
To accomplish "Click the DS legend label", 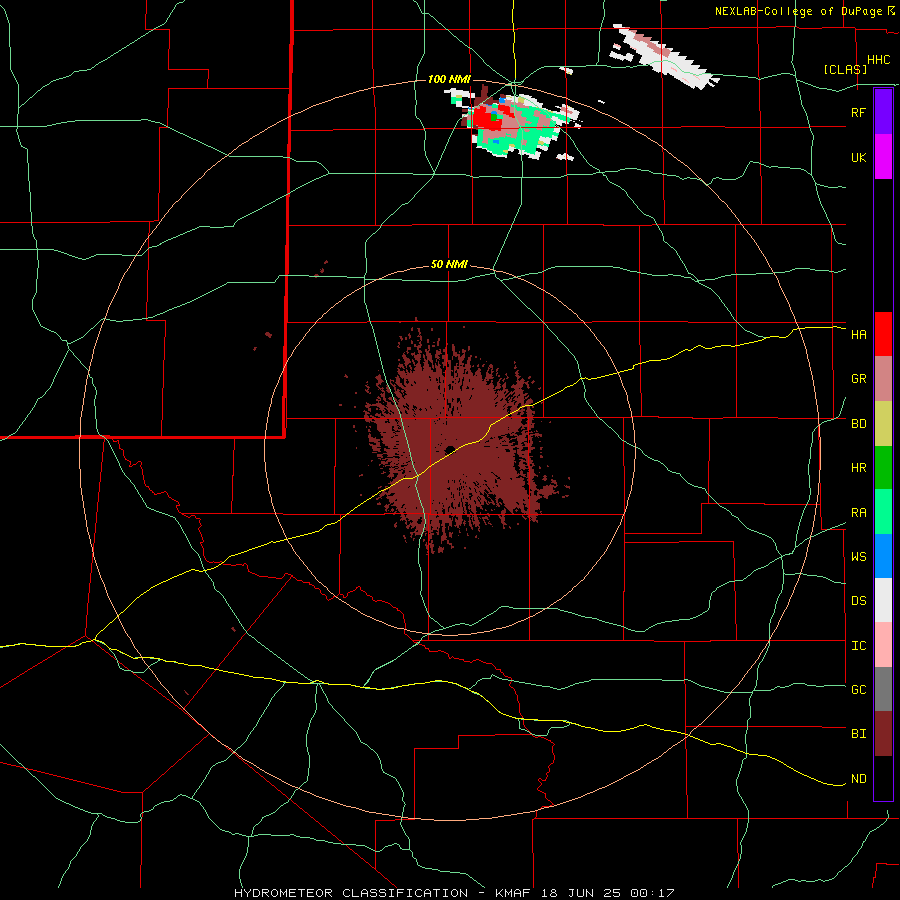I will (858, 601).
